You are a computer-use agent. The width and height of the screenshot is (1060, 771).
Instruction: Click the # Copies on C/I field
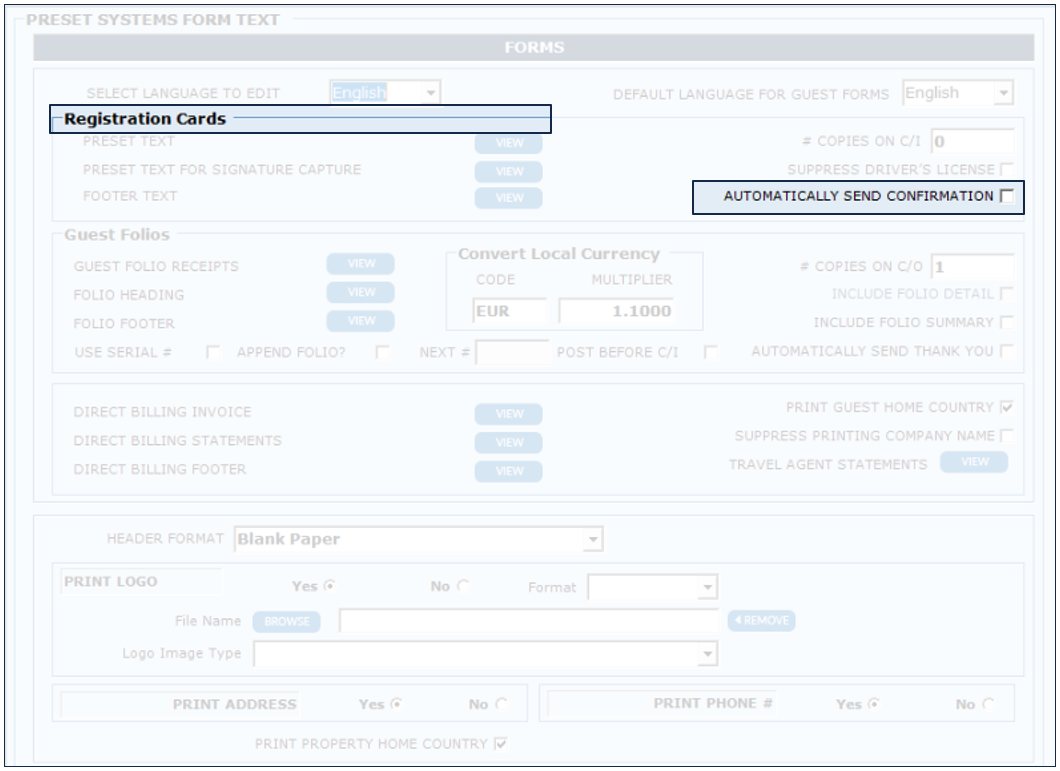click(972, 142)
